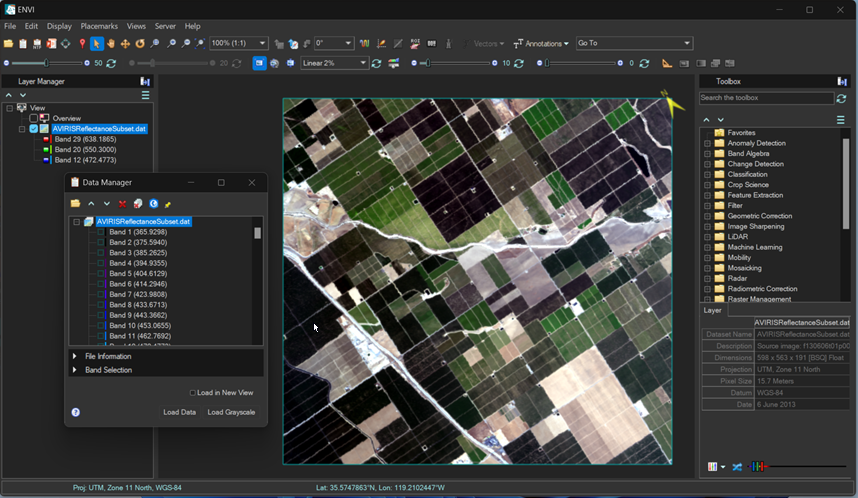The height and width of the screenshot is (498, 858).
Task: Open the Linear 2% stretch dropdown
Action: 361,63
